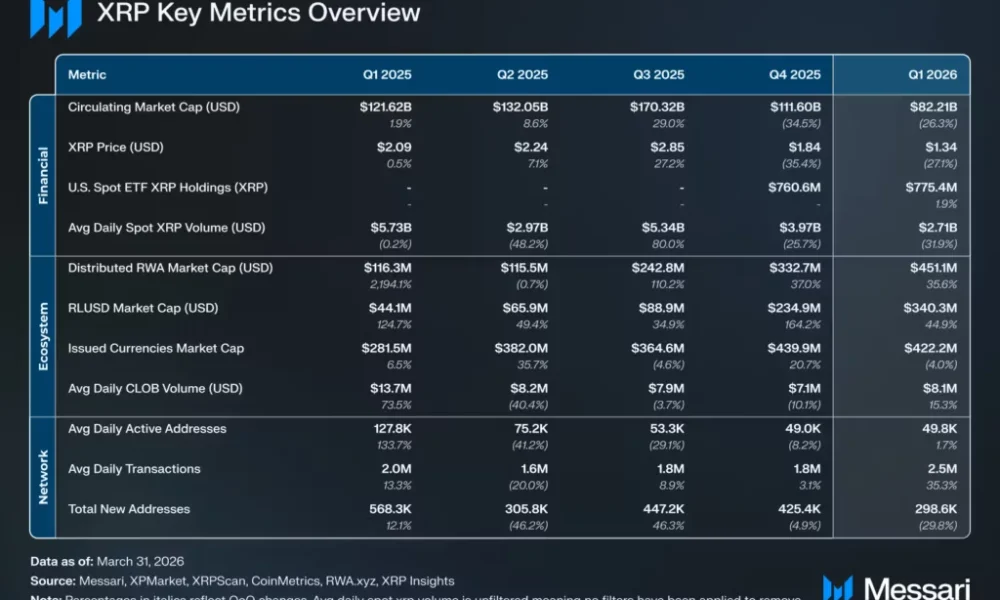
Task: Click the "53.3K" active addresses value
Action: click(x=667, y=428)
